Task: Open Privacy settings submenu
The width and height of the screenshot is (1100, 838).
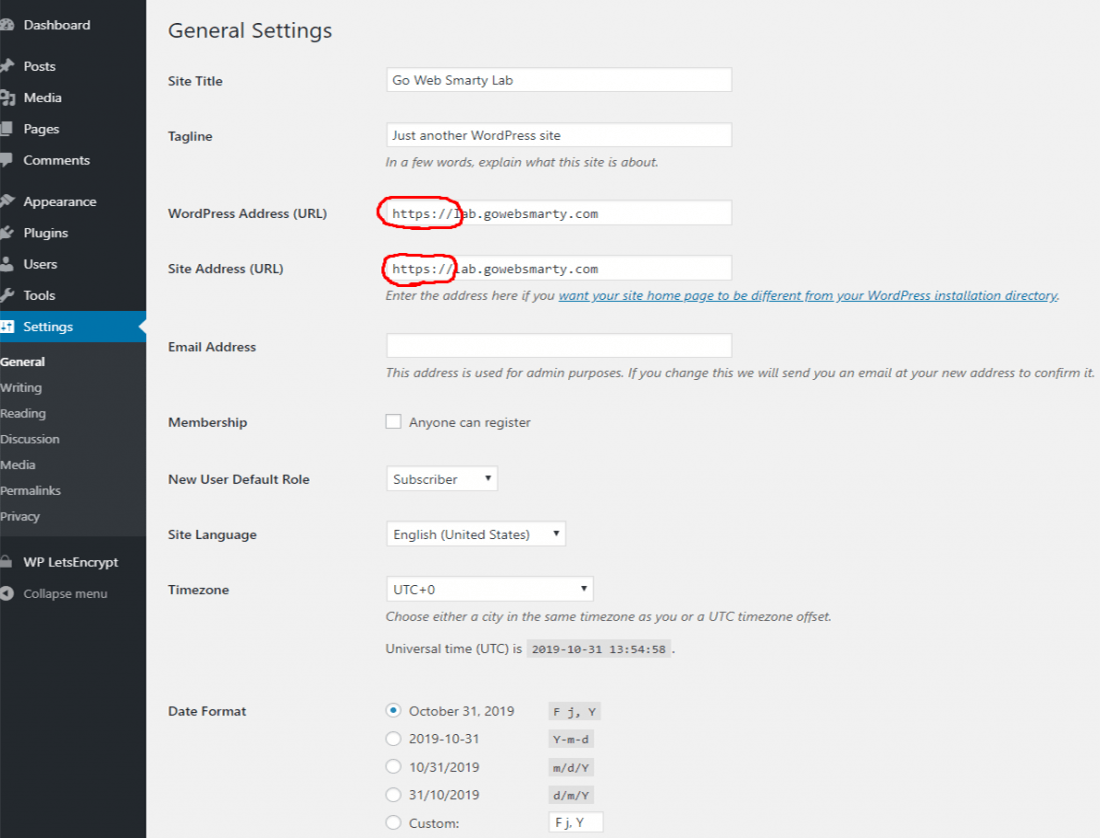Action: [x=20, y=517]
